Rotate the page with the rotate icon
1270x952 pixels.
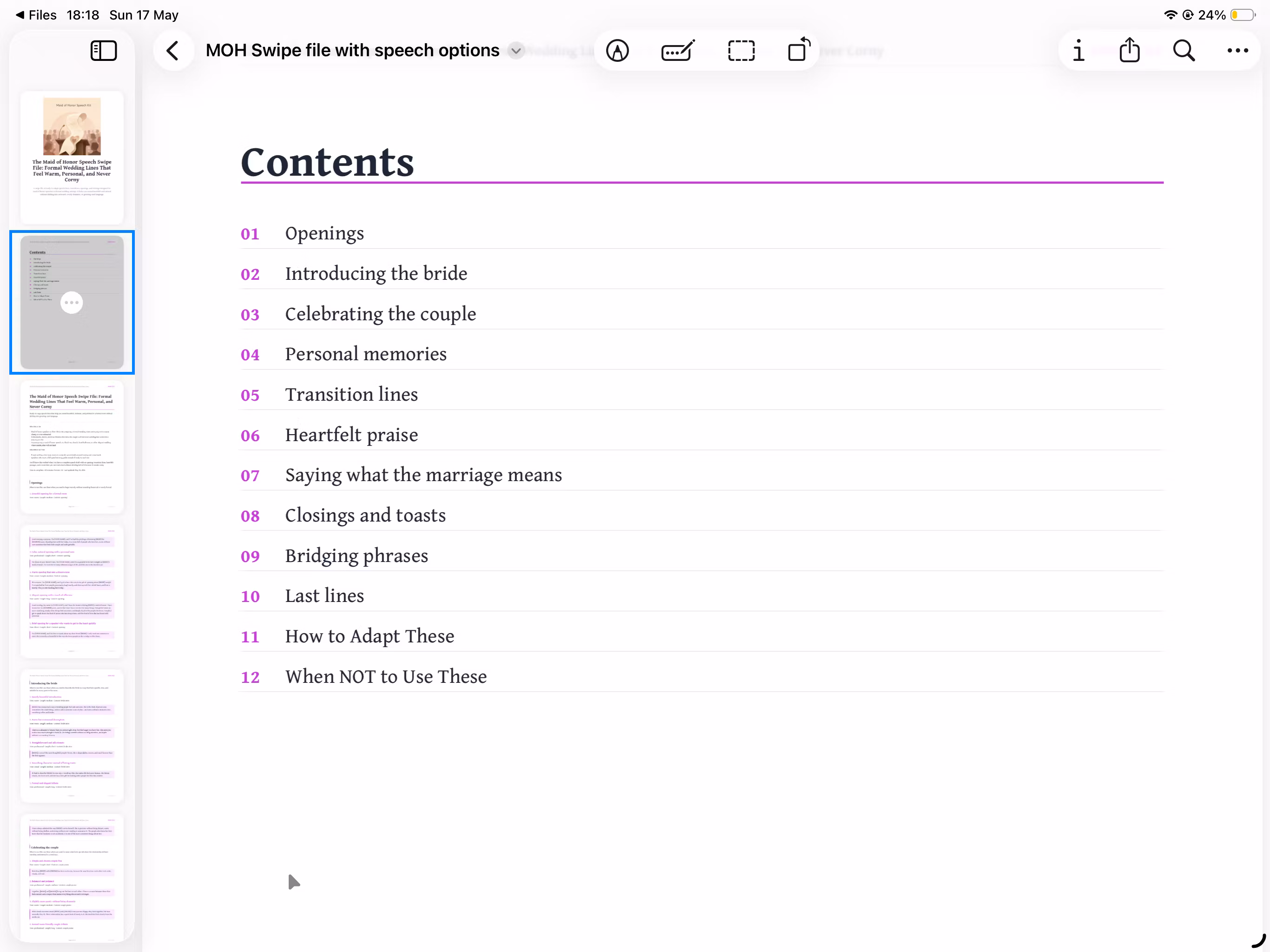tap(799, 49)
